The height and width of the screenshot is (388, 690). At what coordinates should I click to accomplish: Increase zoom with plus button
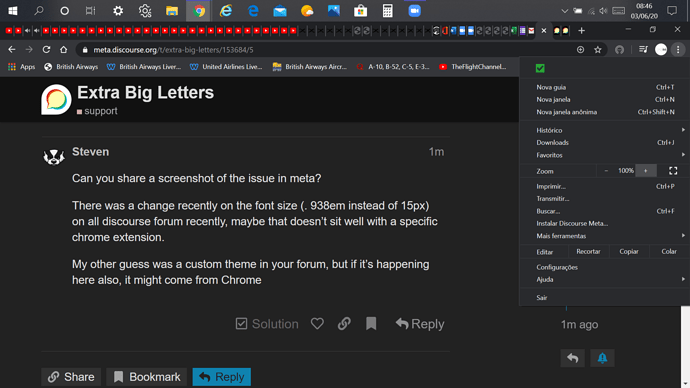[646, 171]
